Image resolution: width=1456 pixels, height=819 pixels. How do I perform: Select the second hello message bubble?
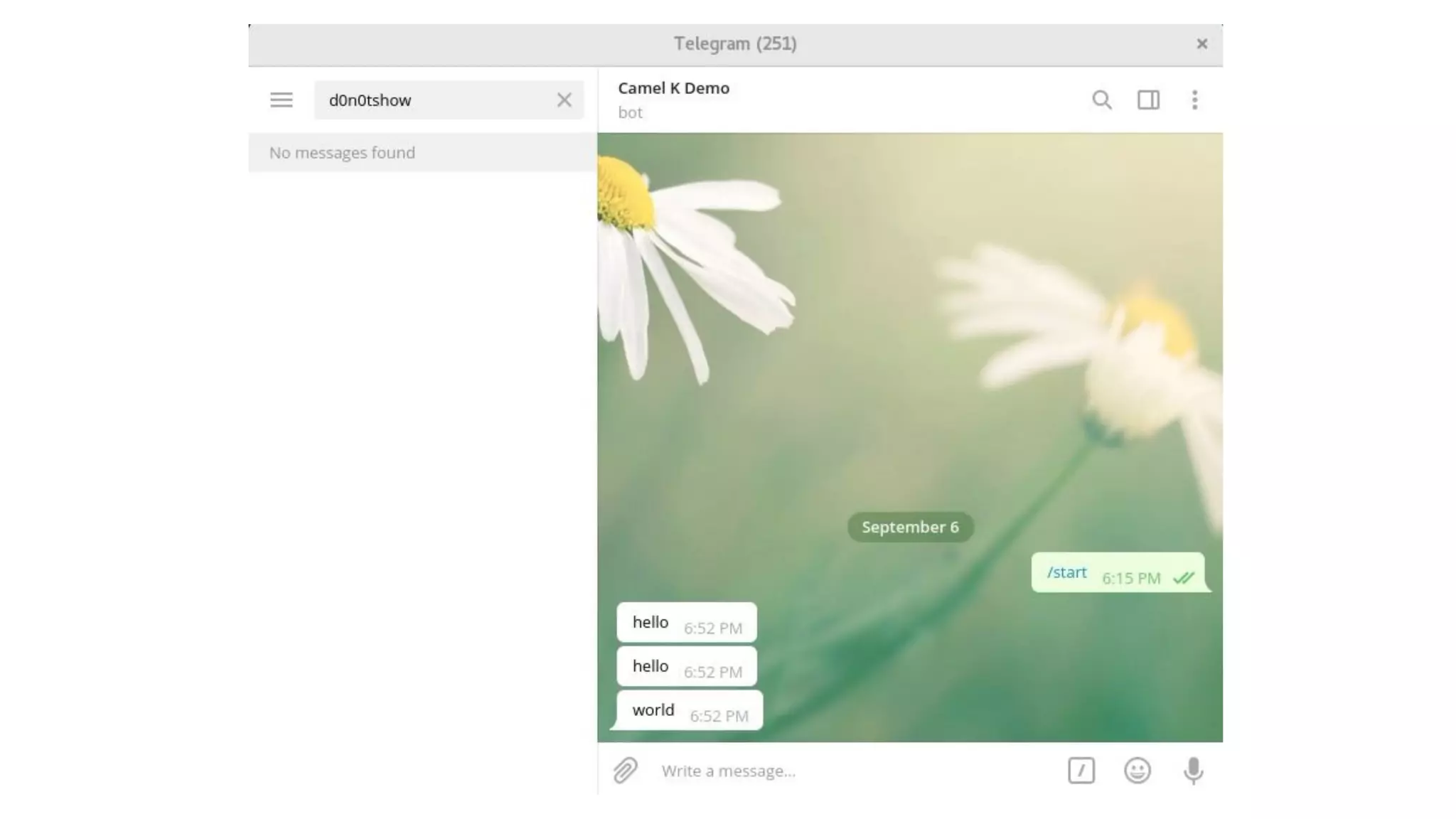pos(686,667)
